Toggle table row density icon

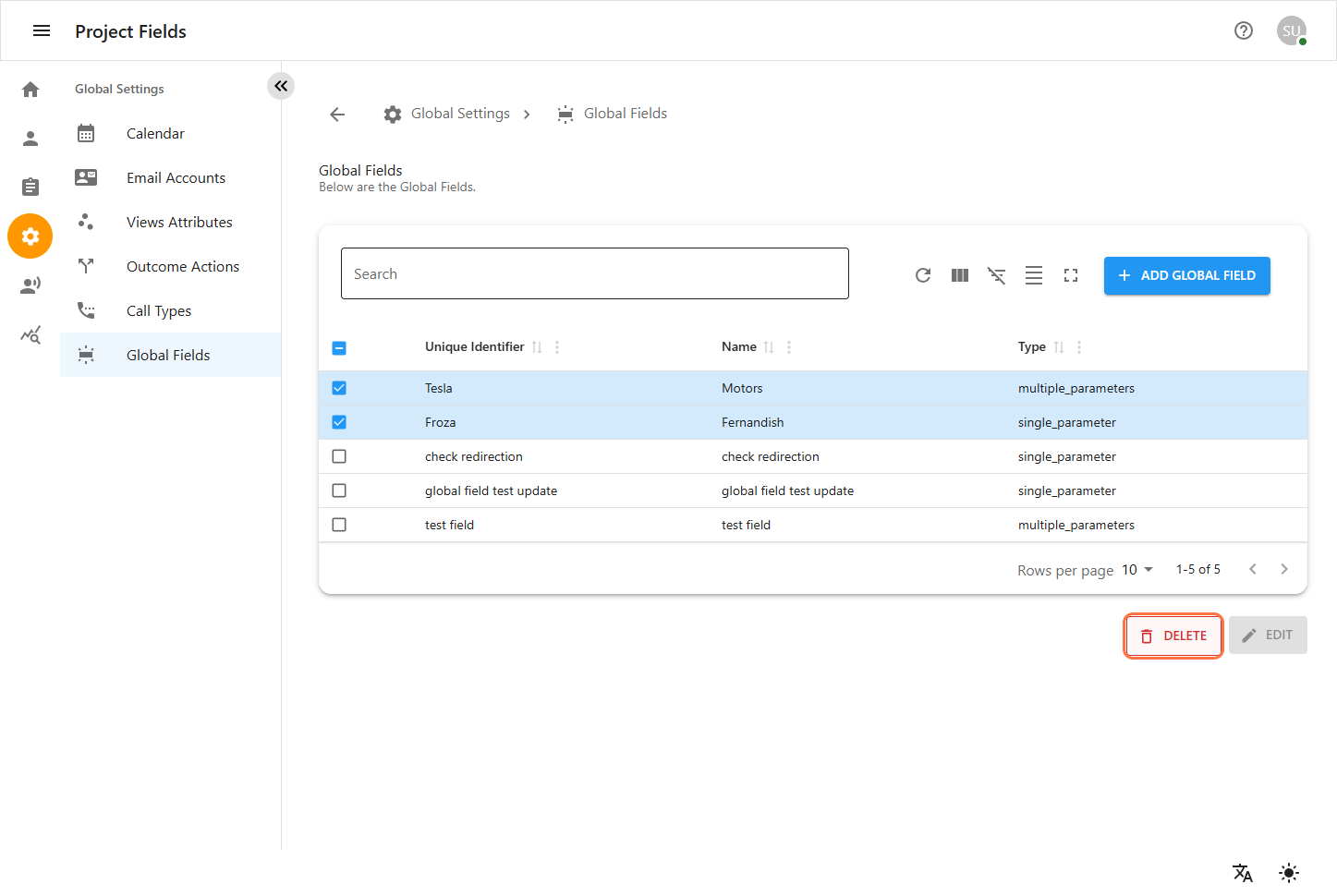[1033, 275]
